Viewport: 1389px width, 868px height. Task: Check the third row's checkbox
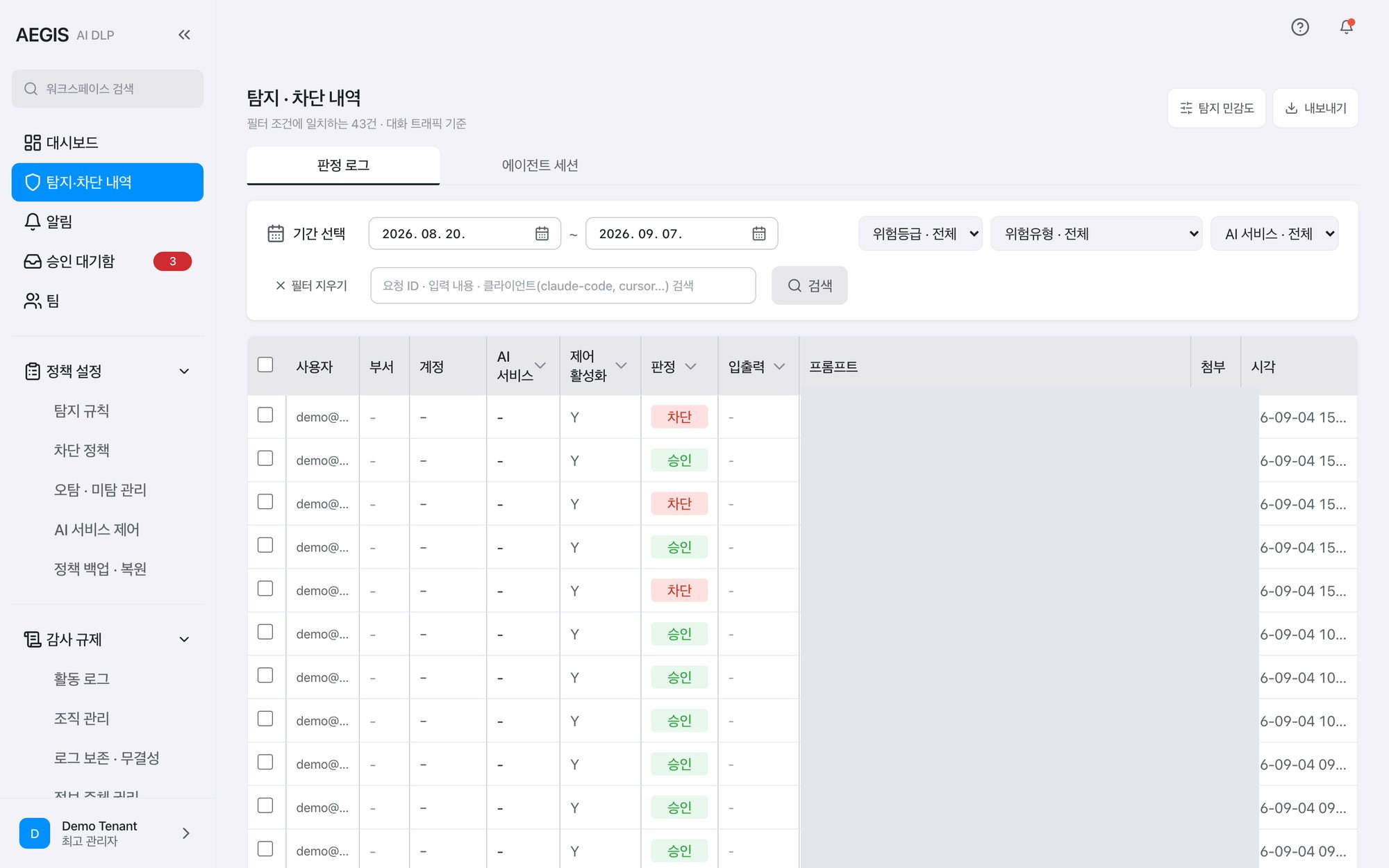coord(265,502)
